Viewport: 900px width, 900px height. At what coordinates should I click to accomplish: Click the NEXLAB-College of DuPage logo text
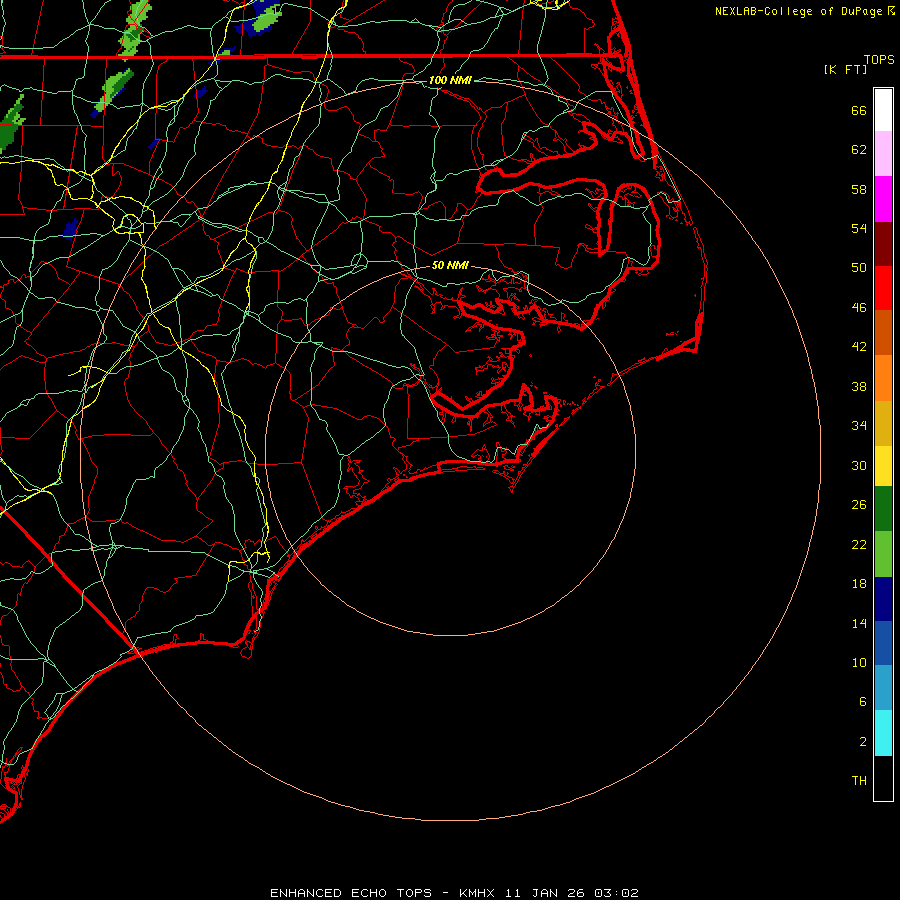(x=798, y=11)
